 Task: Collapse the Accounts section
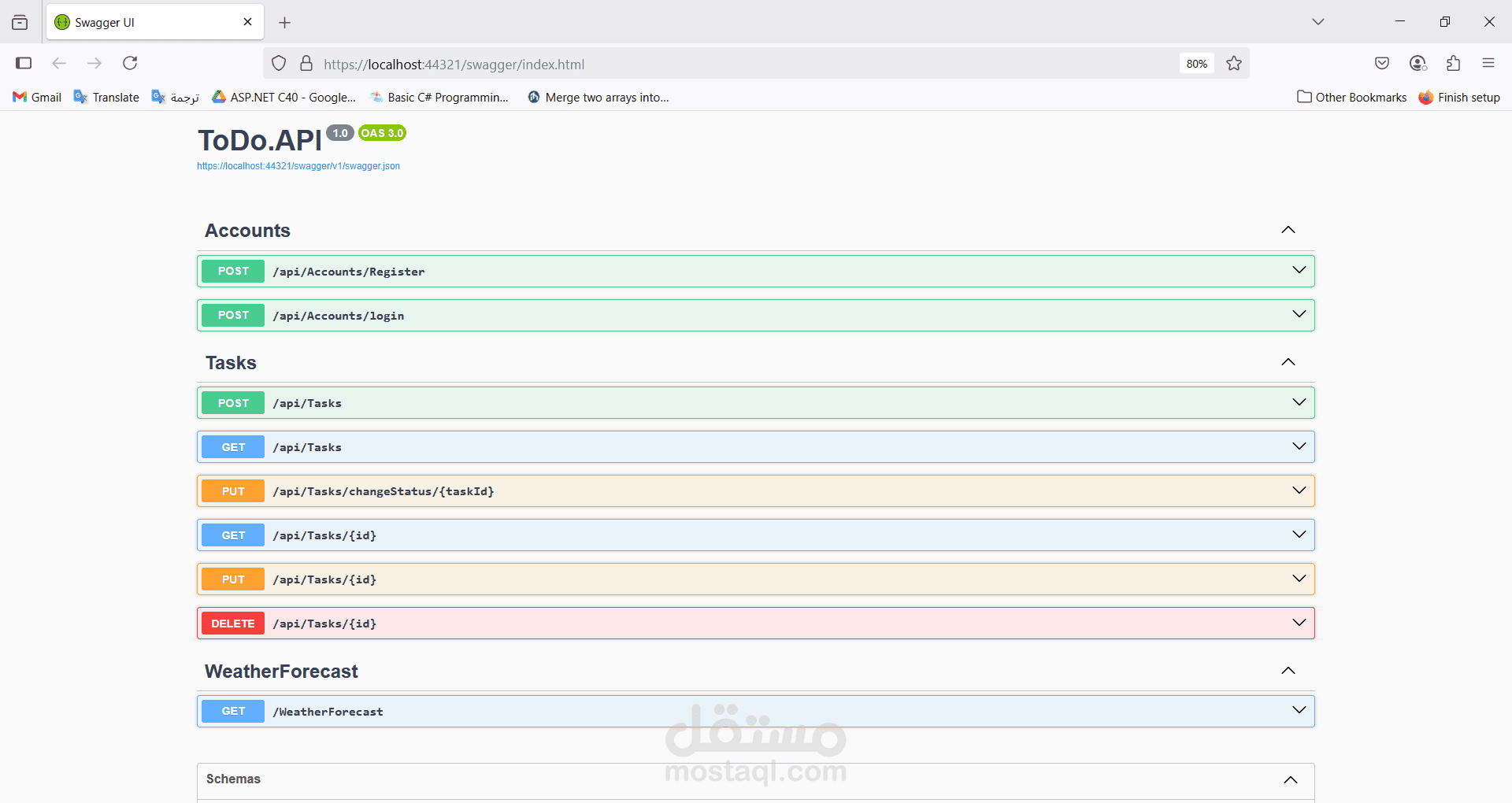(1288, 230)
